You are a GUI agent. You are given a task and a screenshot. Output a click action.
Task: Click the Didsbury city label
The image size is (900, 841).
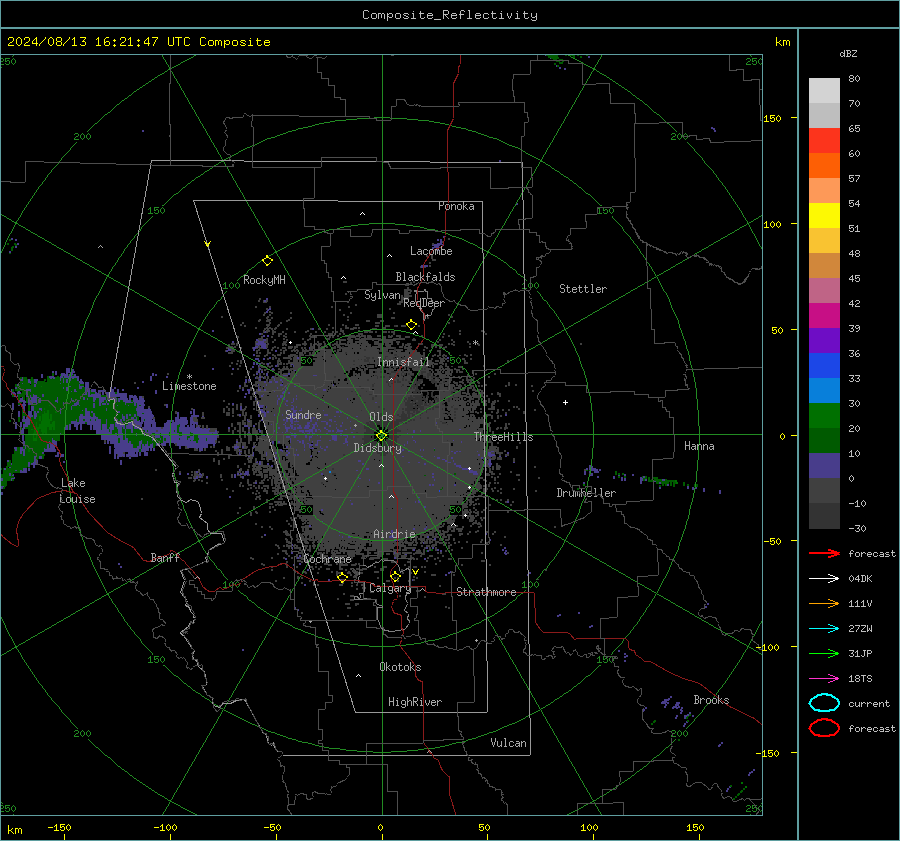point(377,448)
